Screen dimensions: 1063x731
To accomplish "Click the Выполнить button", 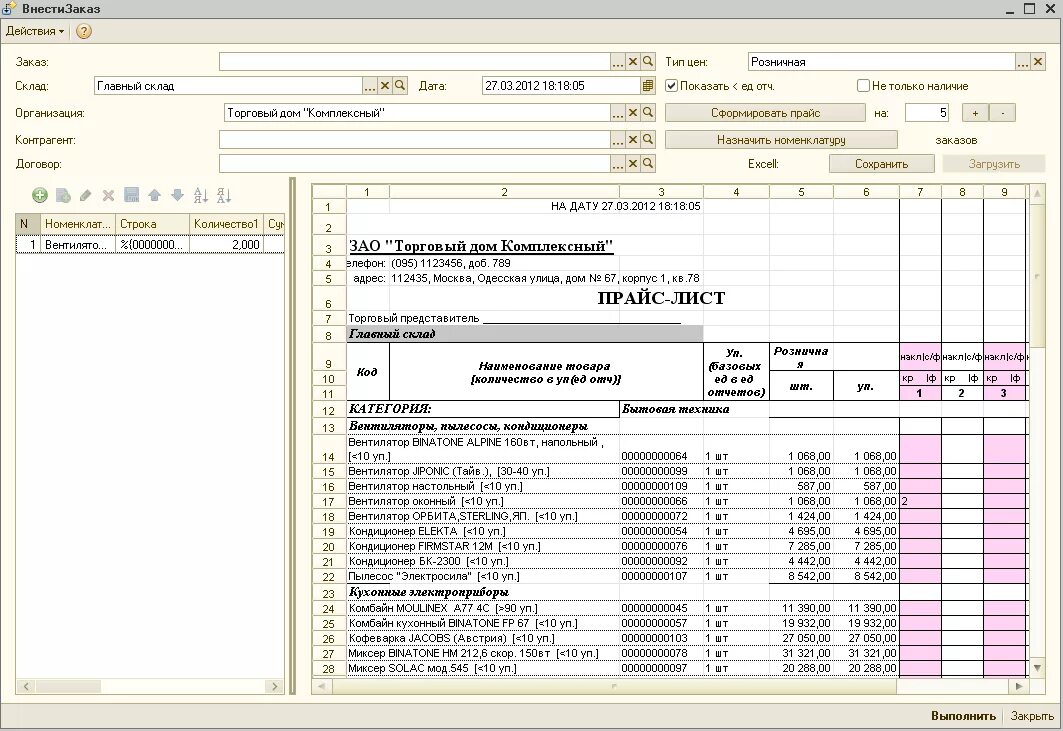I will point(963,715).
